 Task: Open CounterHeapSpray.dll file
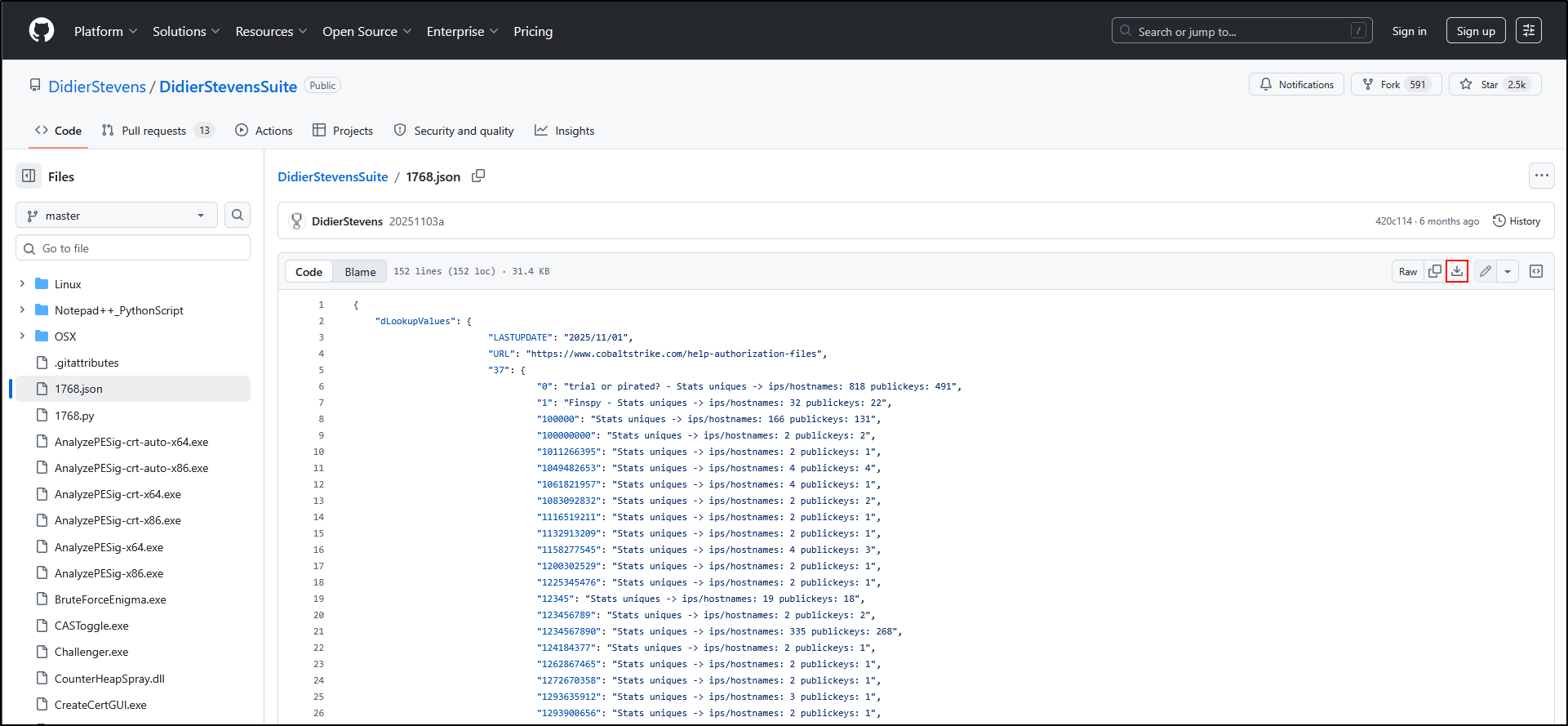[x=109, y=679]
